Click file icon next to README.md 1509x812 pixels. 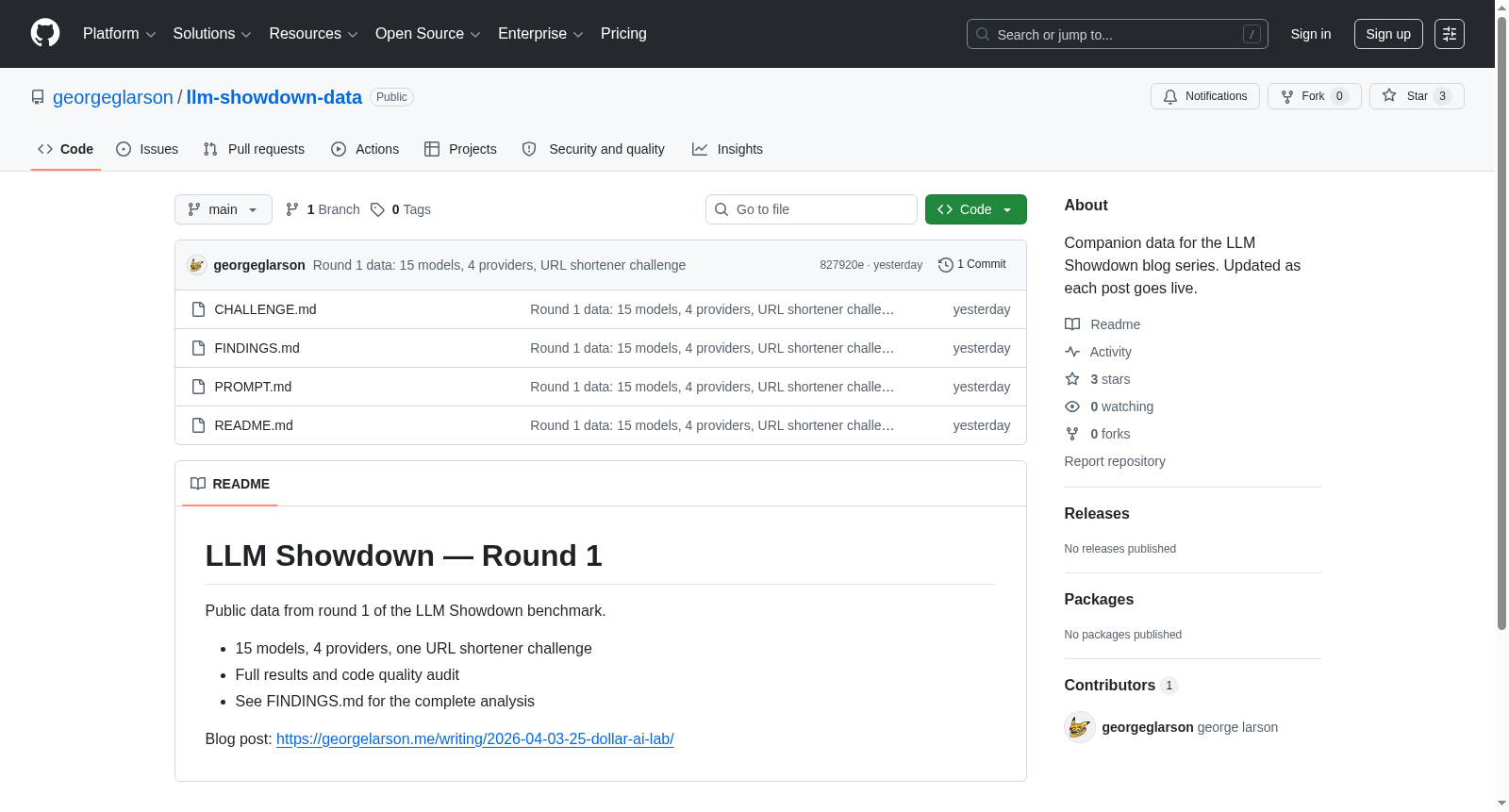[198, 425]
